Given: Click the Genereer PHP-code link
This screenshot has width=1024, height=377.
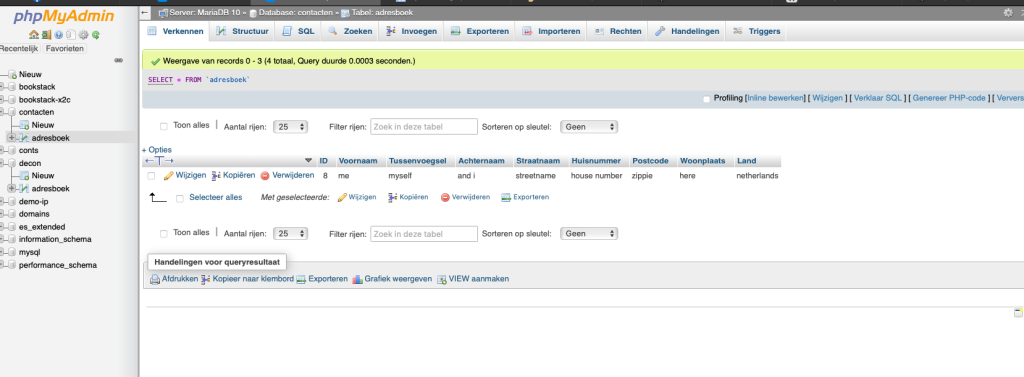Looking at the screenshot, I should tap(949, 98).
